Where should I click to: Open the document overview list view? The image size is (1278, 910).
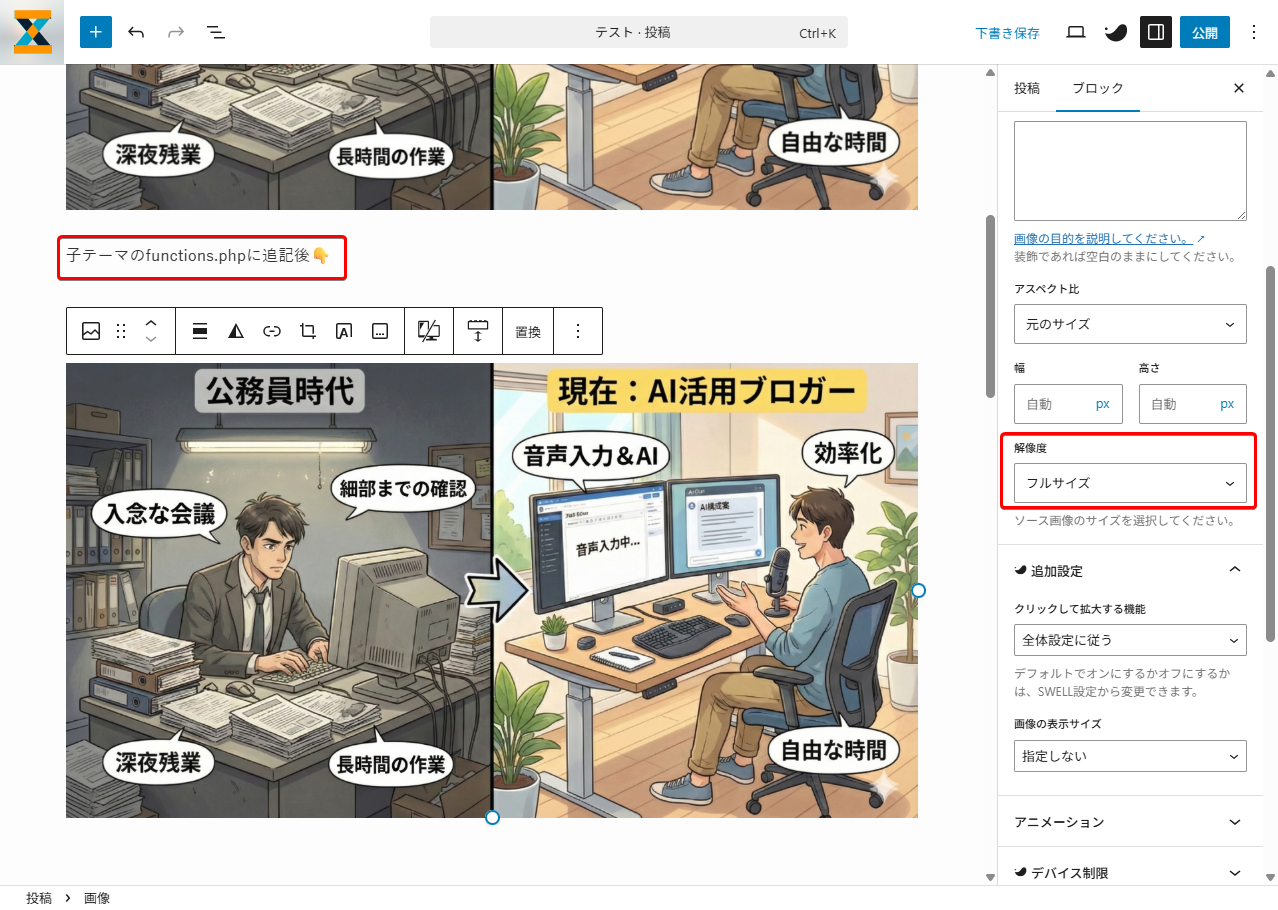click(x=216, y=32)
